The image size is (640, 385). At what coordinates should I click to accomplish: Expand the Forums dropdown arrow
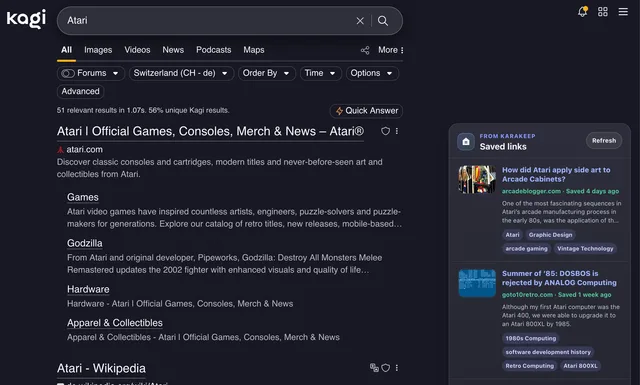(x=116, y=73)
